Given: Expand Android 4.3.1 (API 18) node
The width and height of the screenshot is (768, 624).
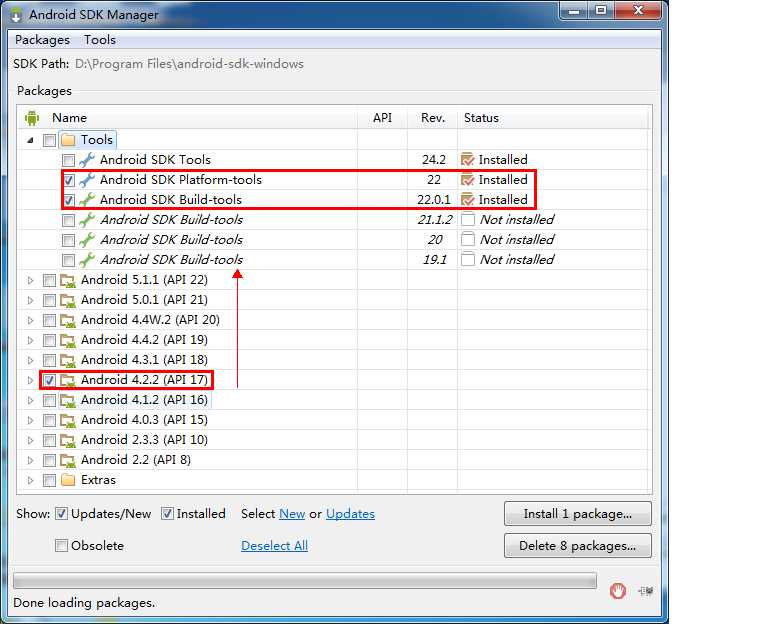Looking at the screenshot, I should tap(30, 360).
